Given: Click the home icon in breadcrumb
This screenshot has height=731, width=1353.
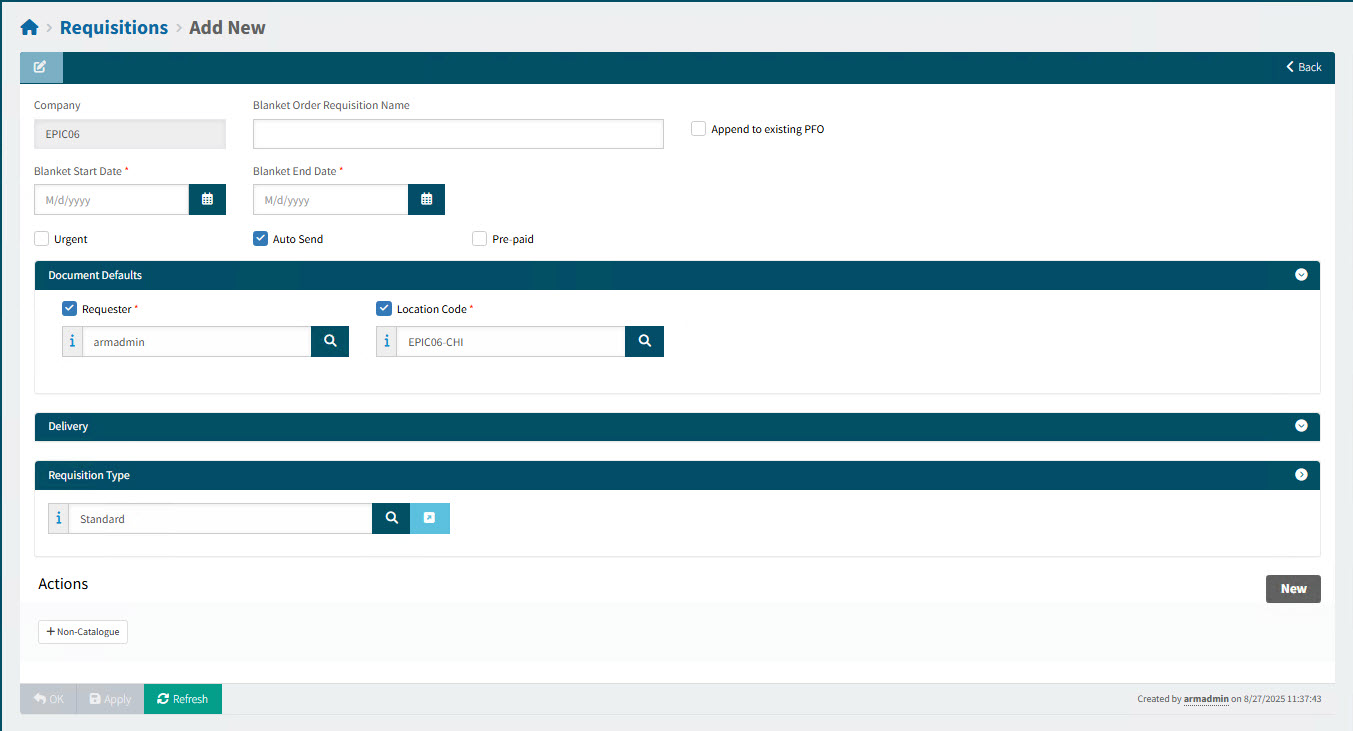Looking at the screenshot, I should (x=29, y=28).
